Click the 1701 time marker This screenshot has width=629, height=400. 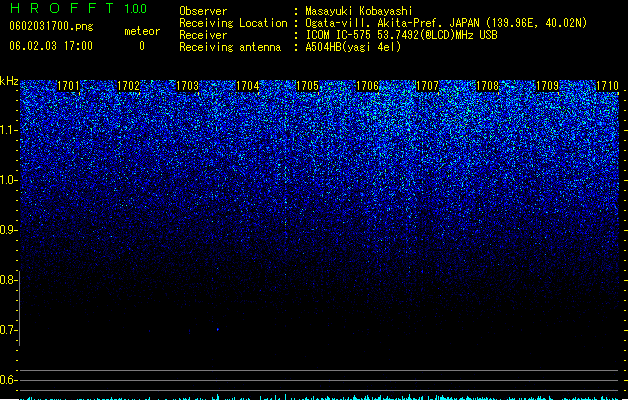point(68,86)
